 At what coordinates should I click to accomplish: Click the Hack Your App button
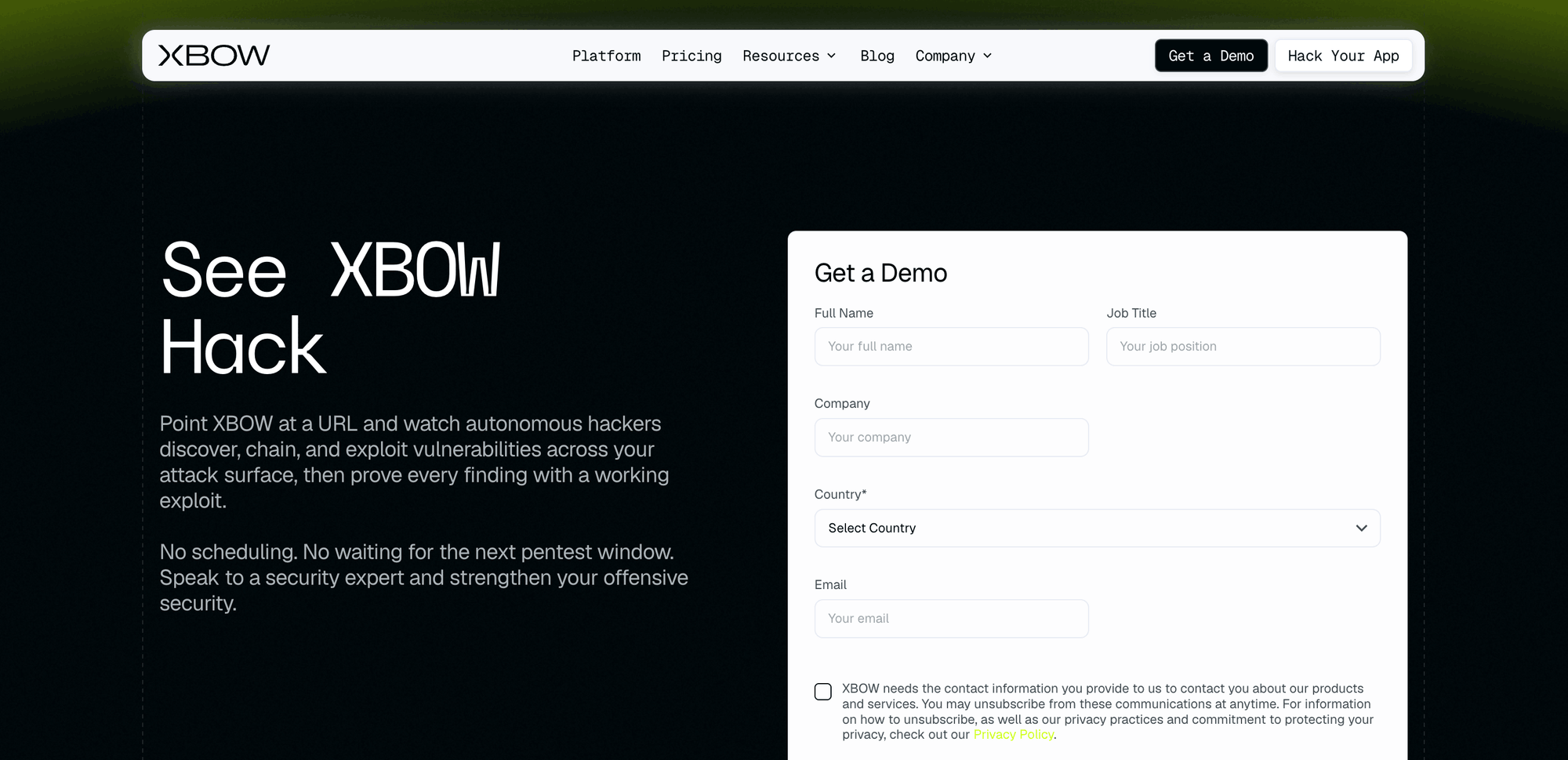tap(1343, 56)
